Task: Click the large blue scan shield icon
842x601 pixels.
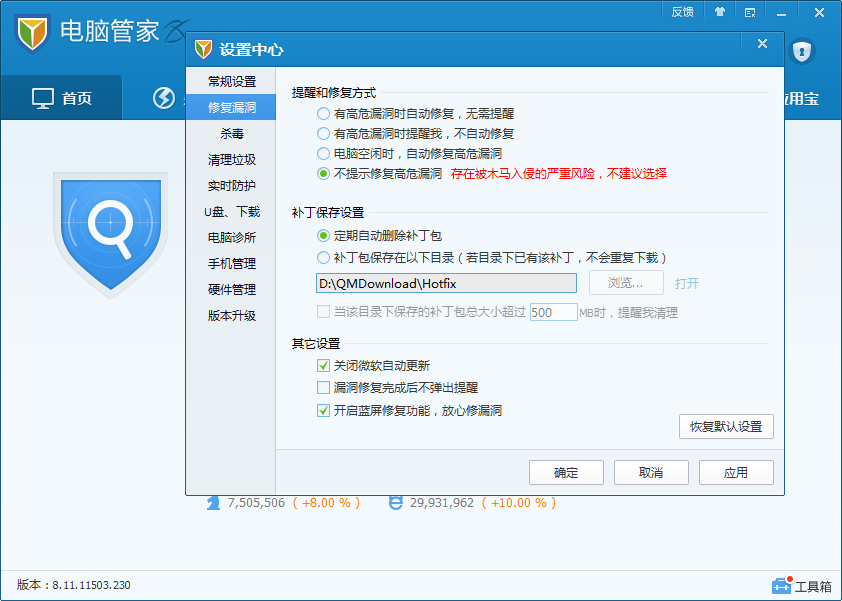Action: tap(111, 235)
